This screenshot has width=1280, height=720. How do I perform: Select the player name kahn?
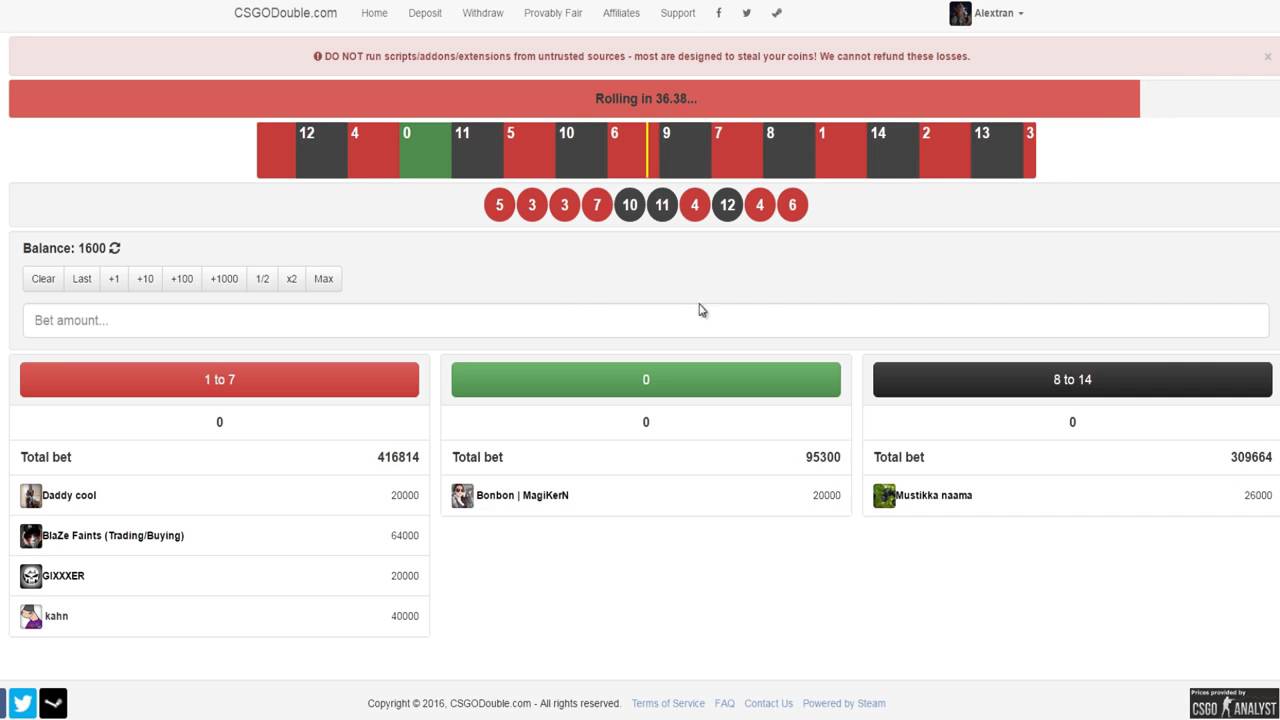point(57,616)
